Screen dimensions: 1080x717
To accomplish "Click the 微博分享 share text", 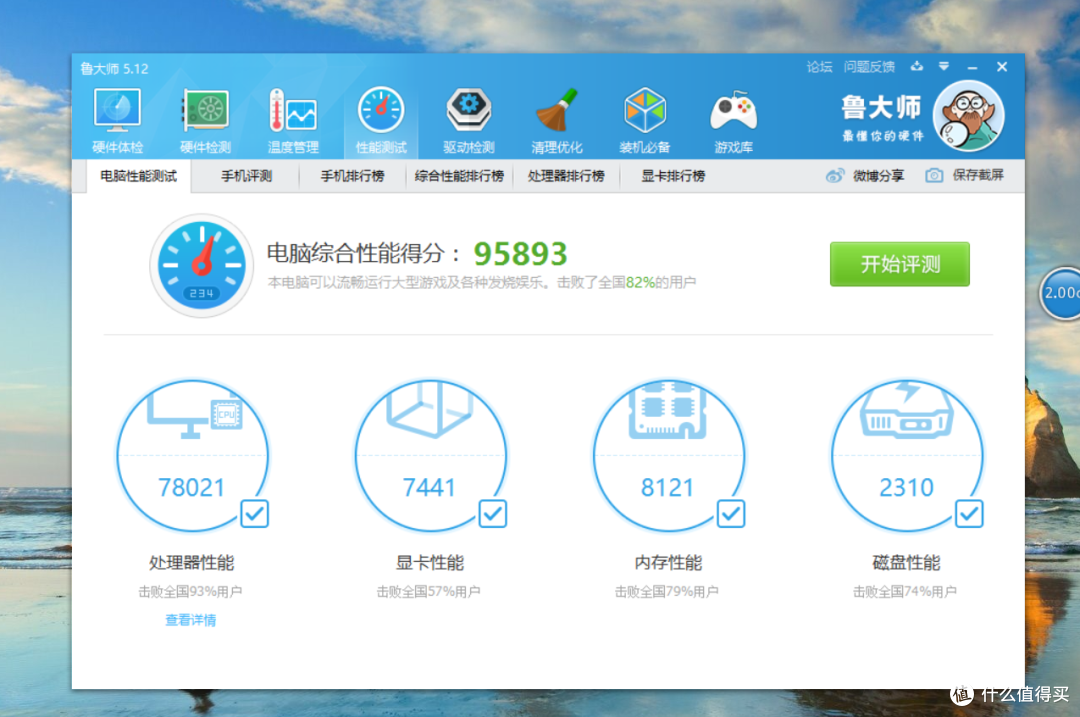I will click(878, 176).
